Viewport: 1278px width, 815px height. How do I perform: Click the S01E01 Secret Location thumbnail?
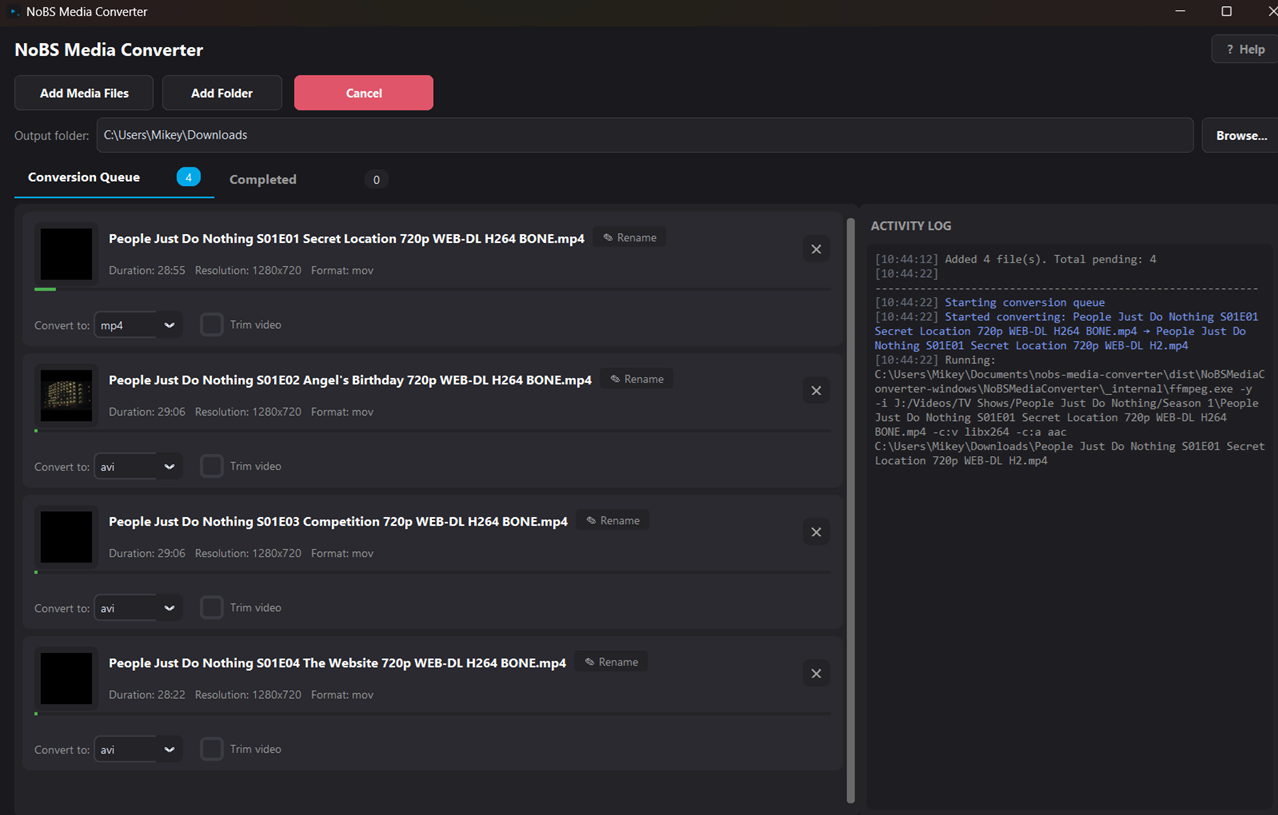click(x=66, y=254)
